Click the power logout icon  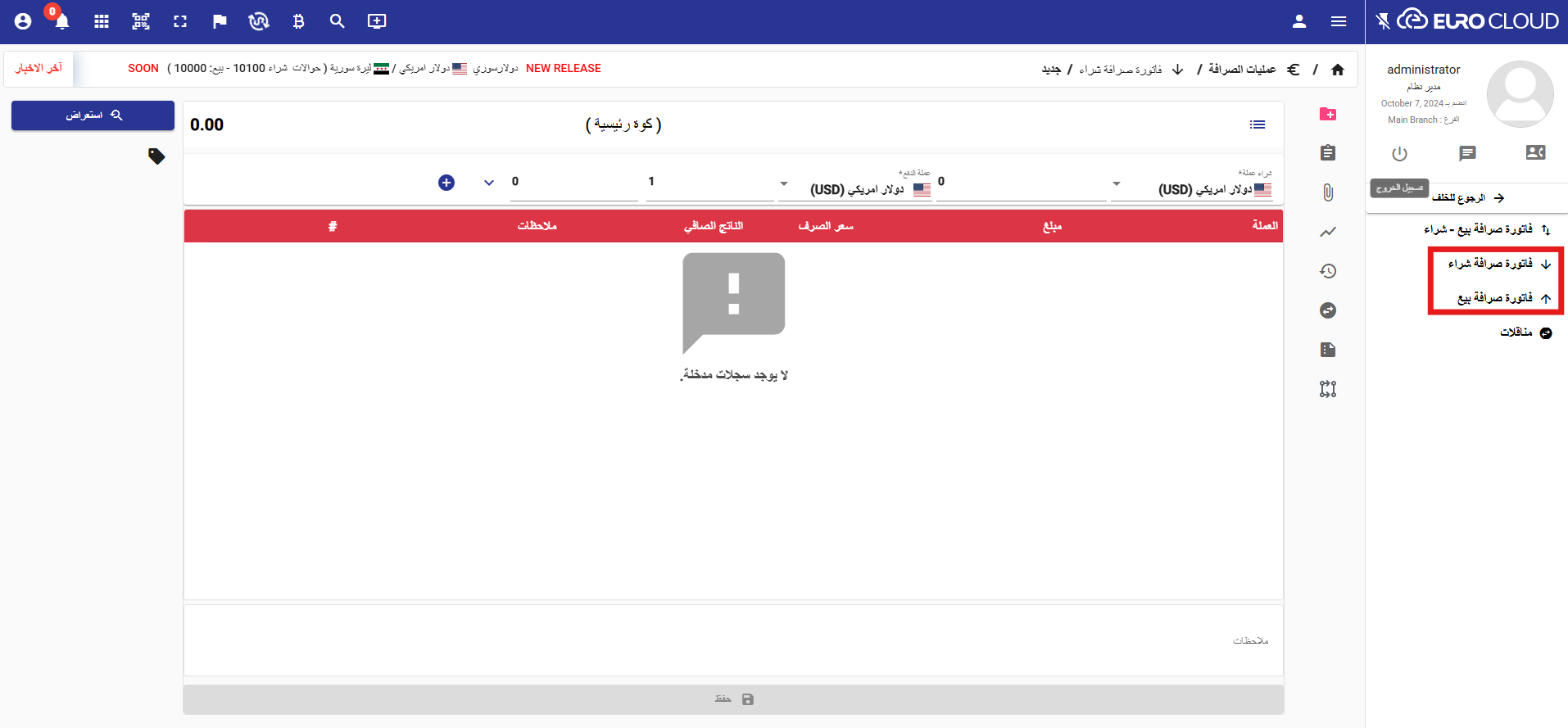(x=1399, y=153)
